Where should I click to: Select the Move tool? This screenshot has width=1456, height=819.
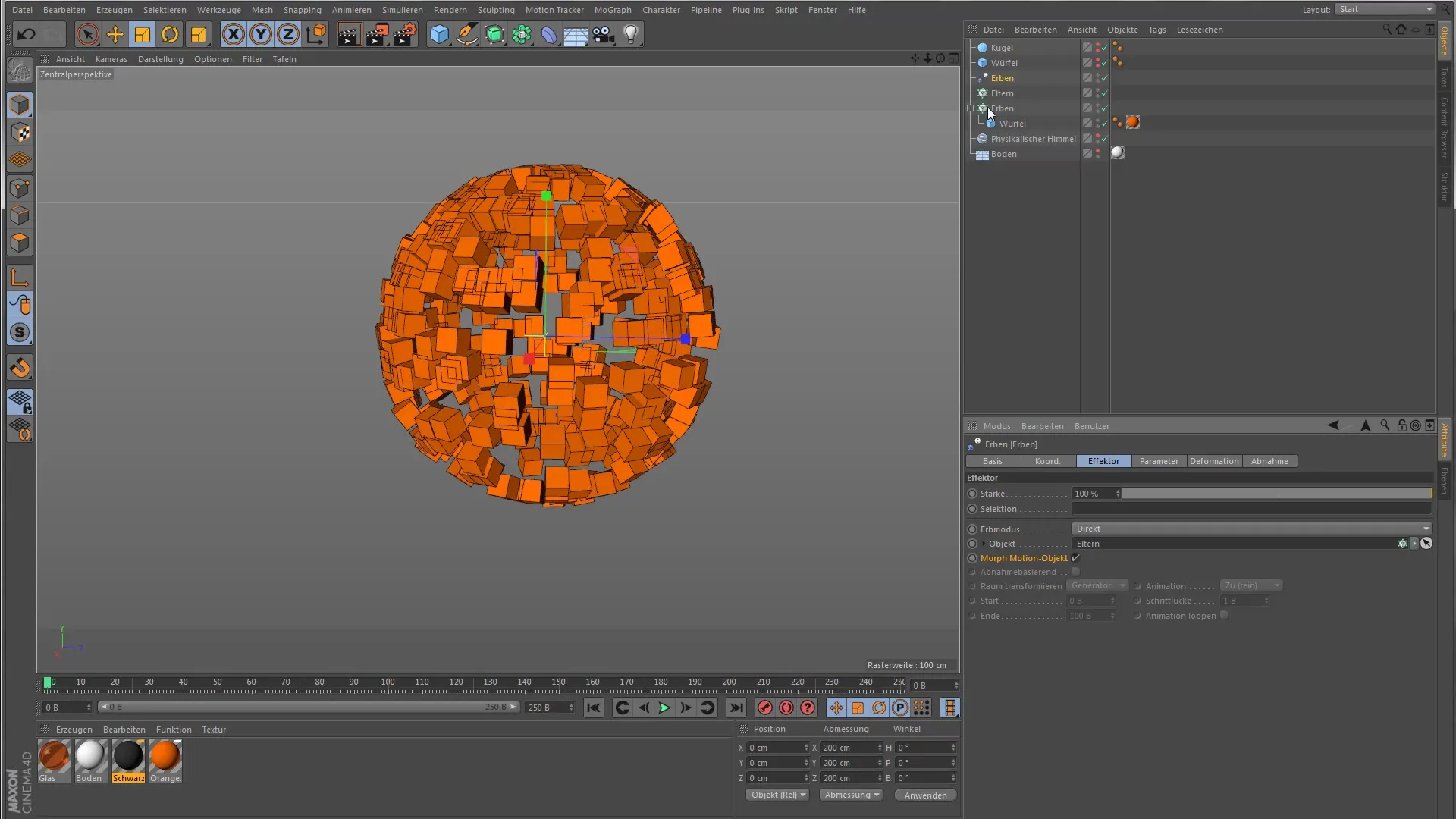115,34
